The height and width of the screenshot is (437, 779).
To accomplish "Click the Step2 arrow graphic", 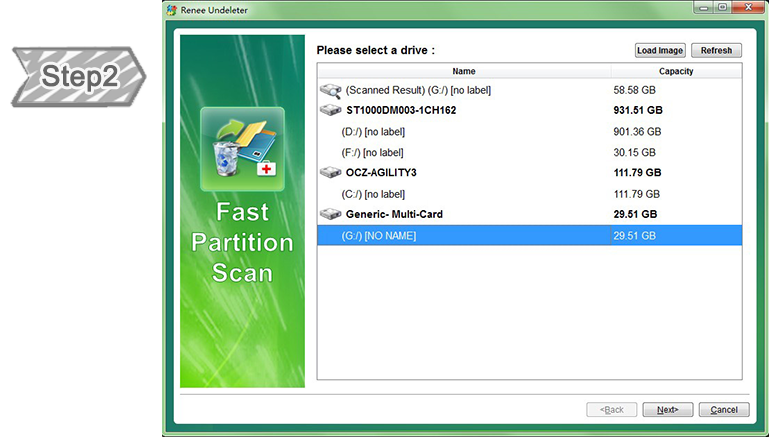I will click(78, 76).
